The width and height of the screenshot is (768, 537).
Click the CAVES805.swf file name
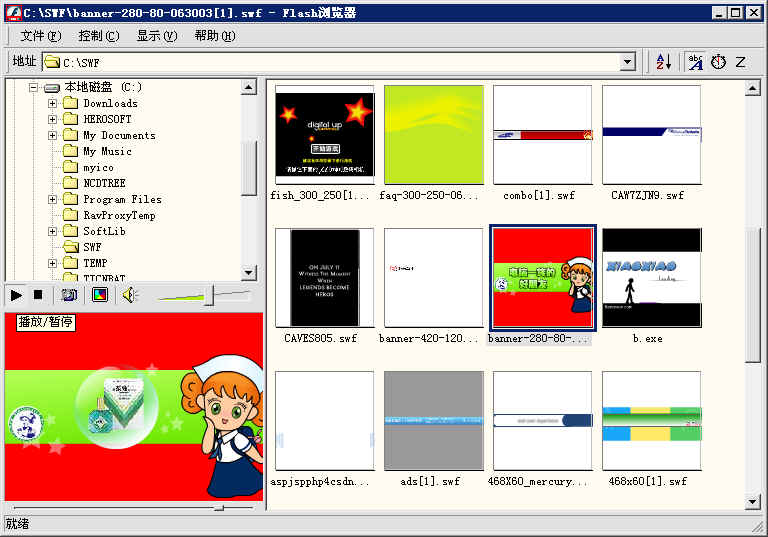321,339
